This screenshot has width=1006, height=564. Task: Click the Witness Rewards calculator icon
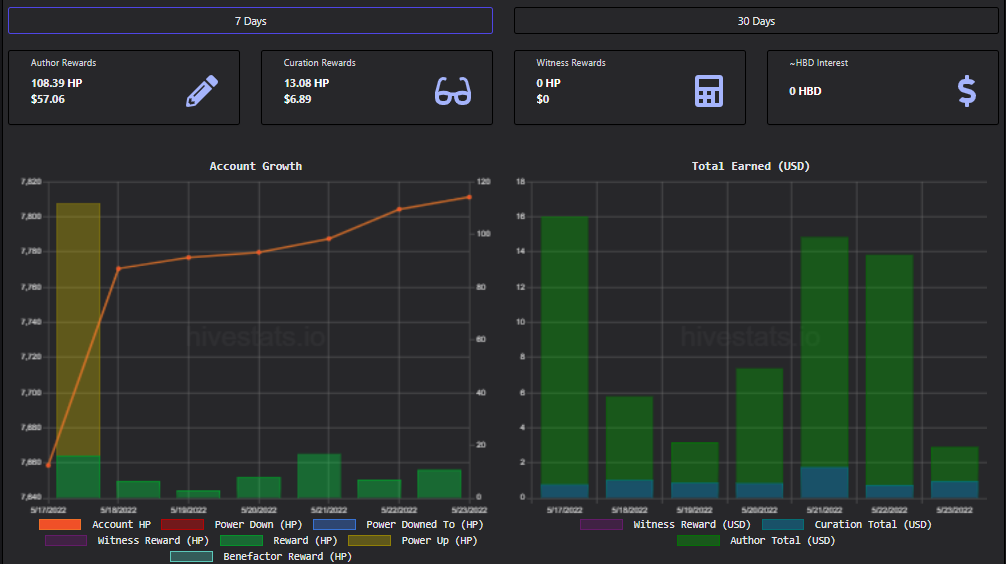[709, 90]
